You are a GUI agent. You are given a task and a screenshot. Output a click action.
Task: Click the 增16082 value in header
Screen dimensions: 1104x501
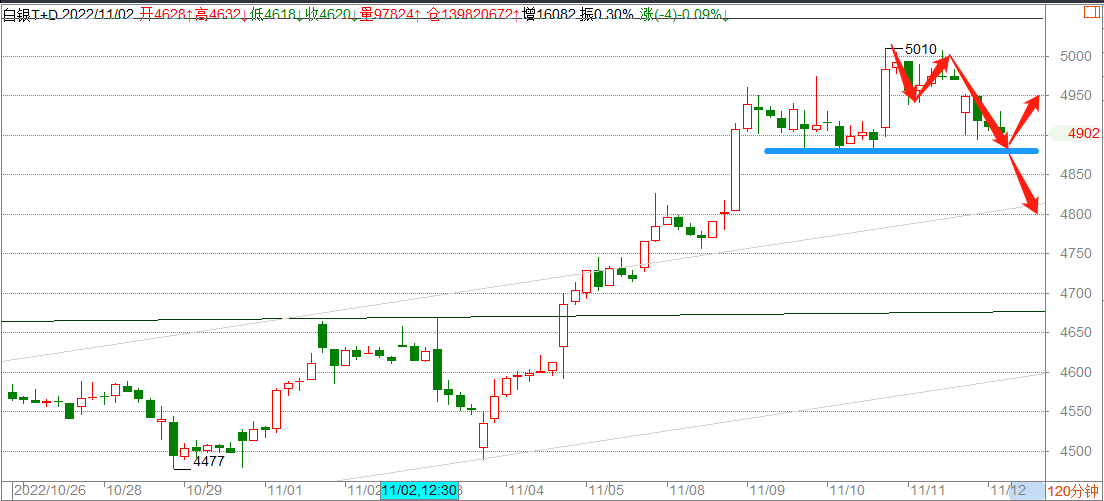pyautogui.click(x=549, y=14)
